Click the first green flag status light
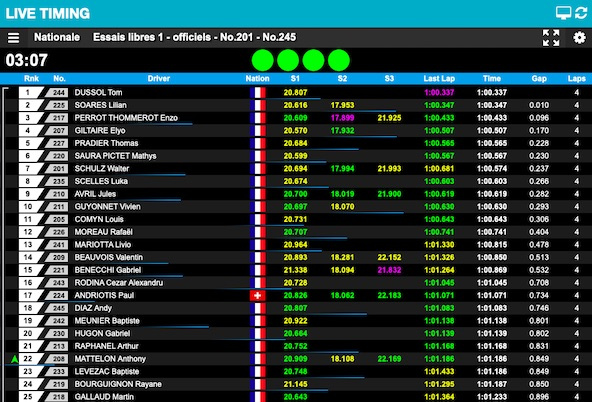 tap(262, 60)
